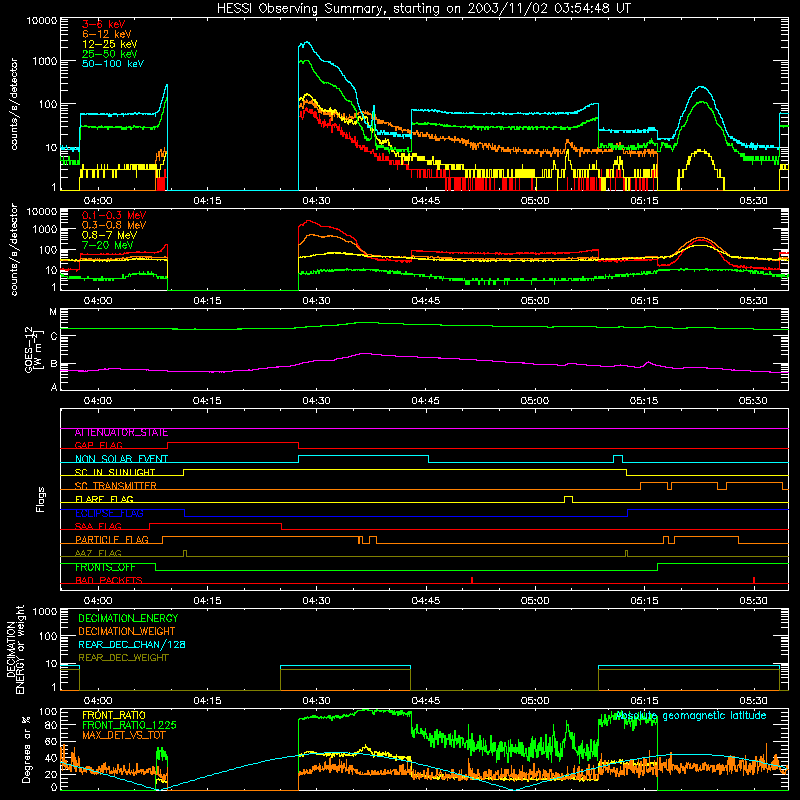
Task: Click the FRONT_RATIO_1225 legend label
Action: pos(130,725)
